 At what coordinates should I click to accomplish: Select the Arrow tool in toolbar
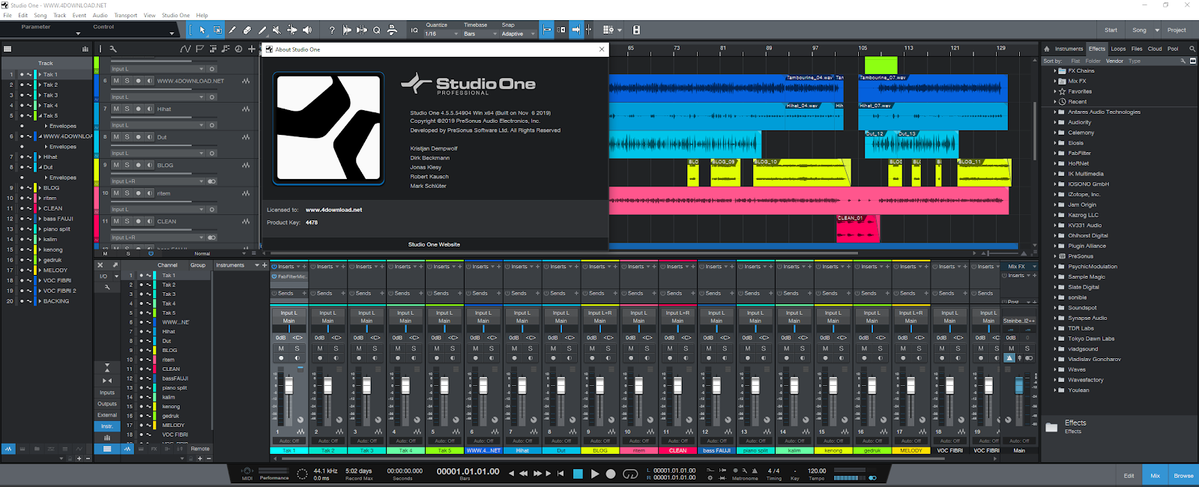click(202, 30)
